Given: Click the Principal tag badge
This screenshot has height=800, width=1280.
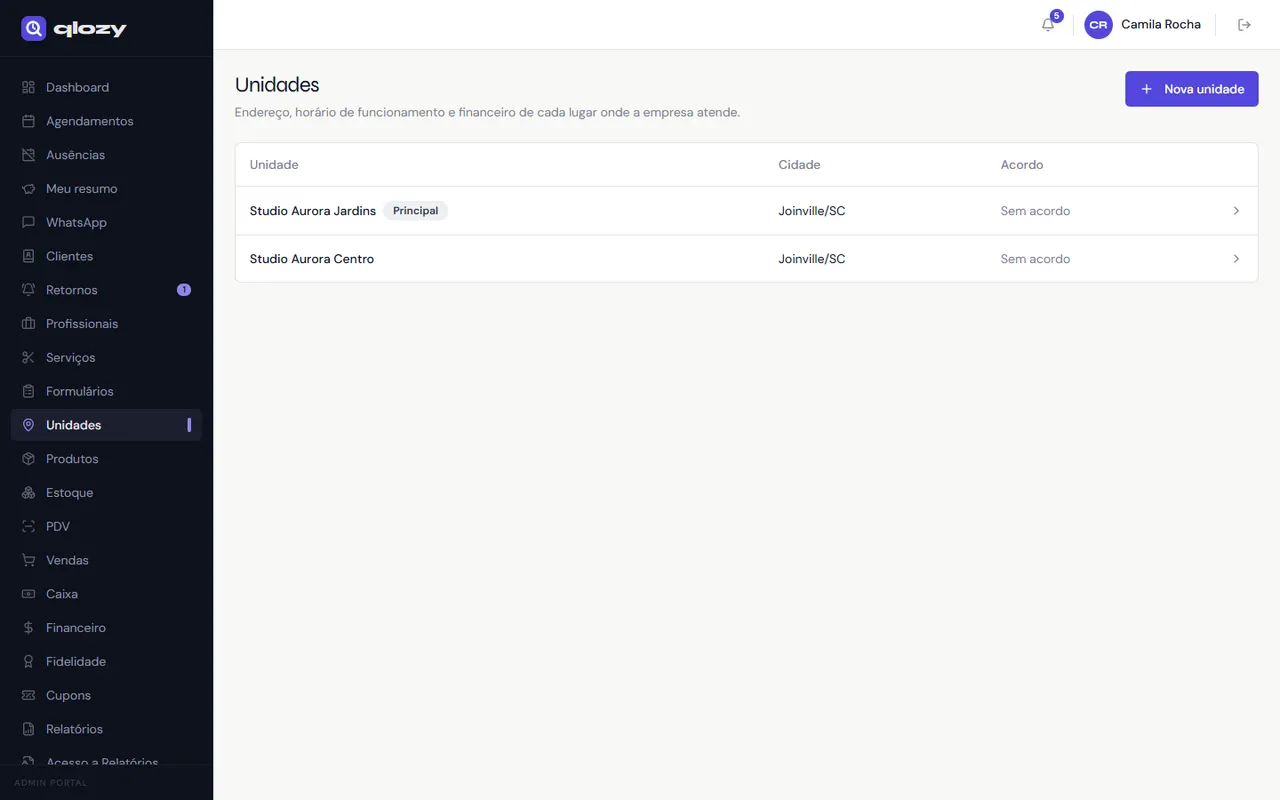Looking at the screenshot, I should coord(415,211).
